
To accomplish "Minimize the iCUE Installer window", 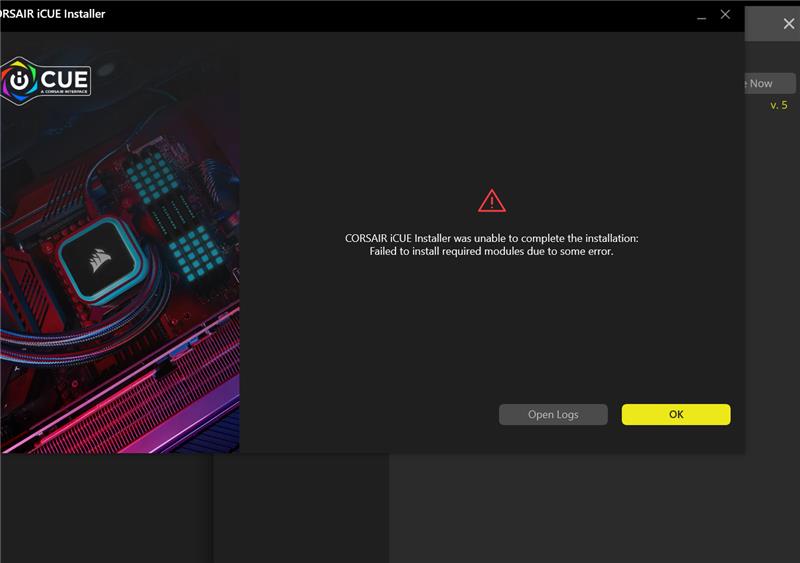I will (x=699, y=15).
